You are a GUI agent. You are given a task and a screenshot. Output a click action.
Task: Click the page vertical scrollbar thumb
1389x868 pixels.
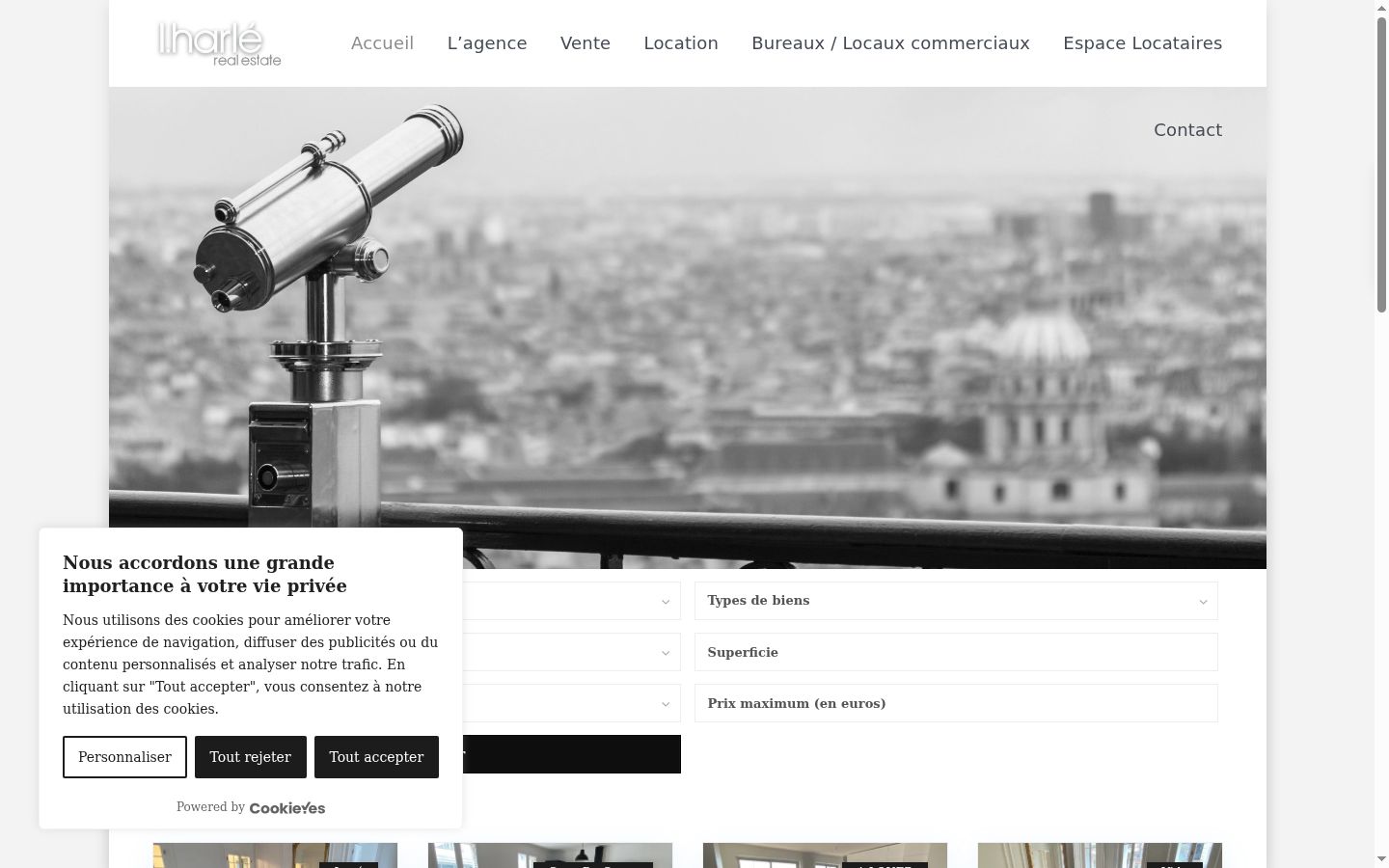coord(1381,164)
